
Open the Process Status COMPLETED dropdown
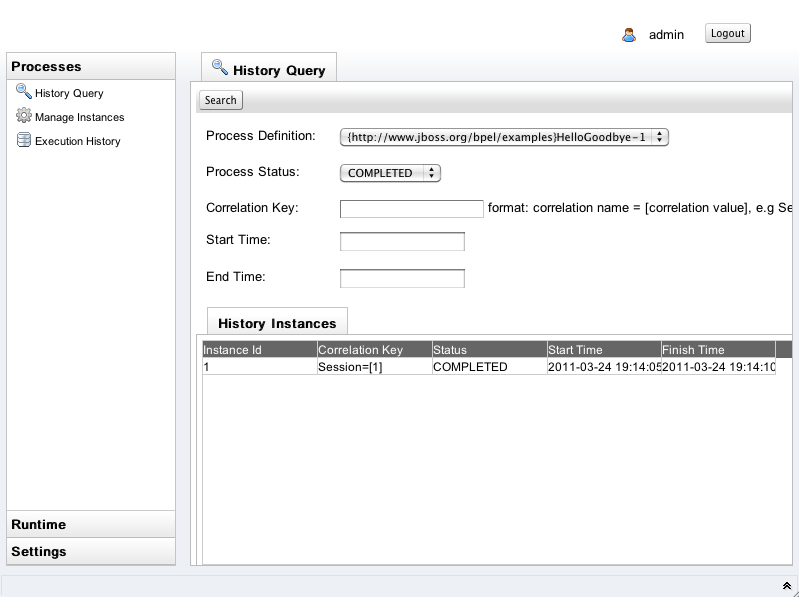coord(390,173)
